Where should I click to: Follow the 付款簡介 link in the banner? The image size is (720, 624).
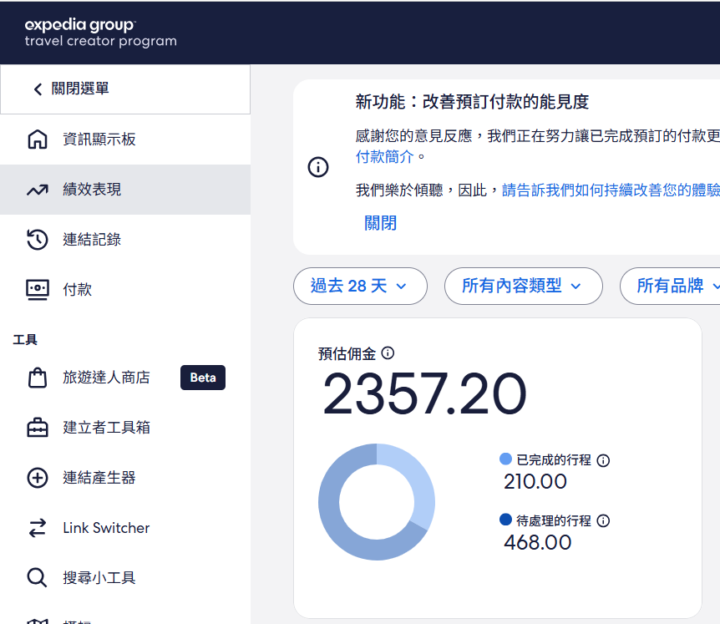click(385, 157)
